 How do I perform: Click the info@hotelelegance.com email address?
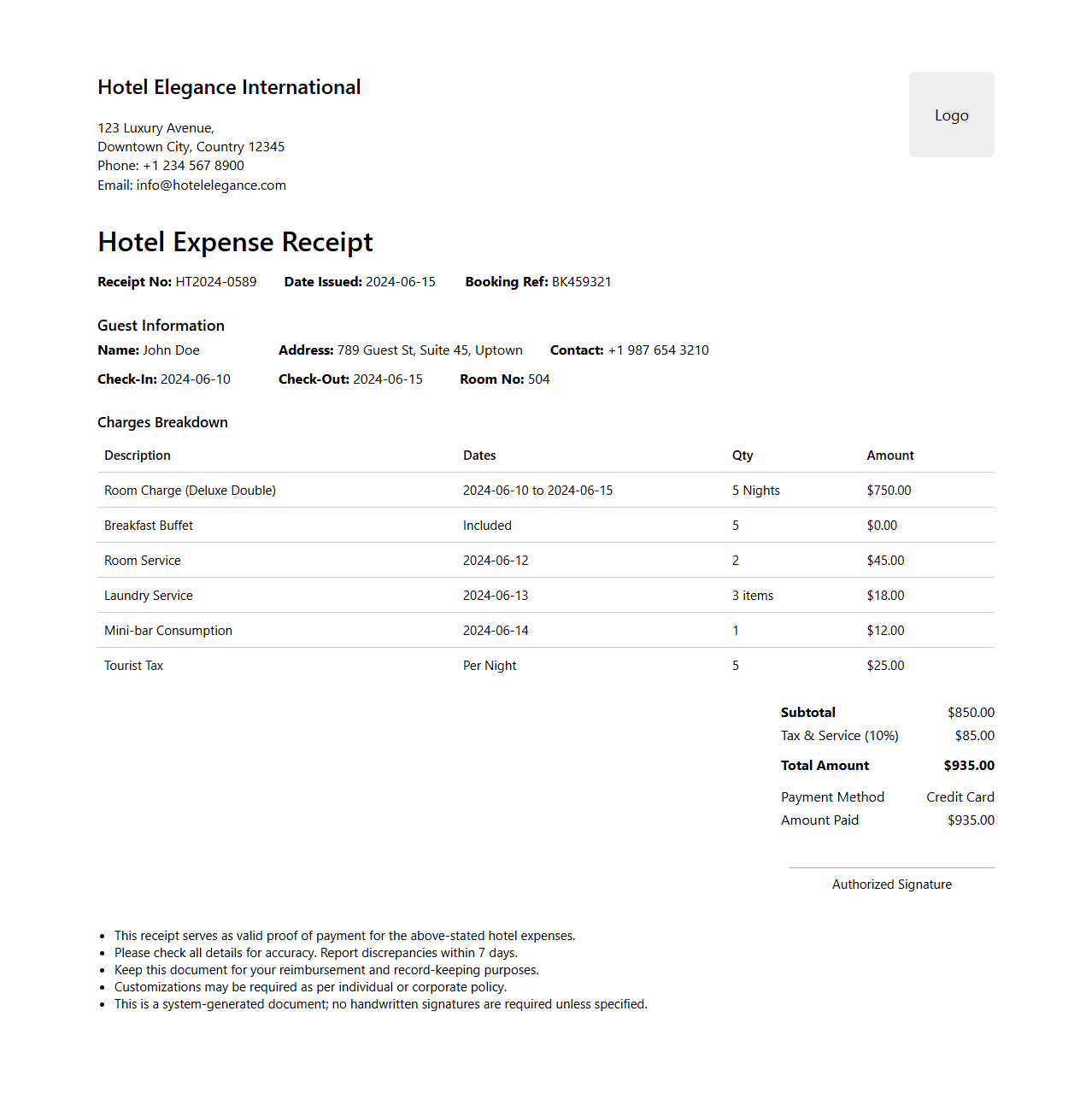pyautogui.click(x=211, y=185)
